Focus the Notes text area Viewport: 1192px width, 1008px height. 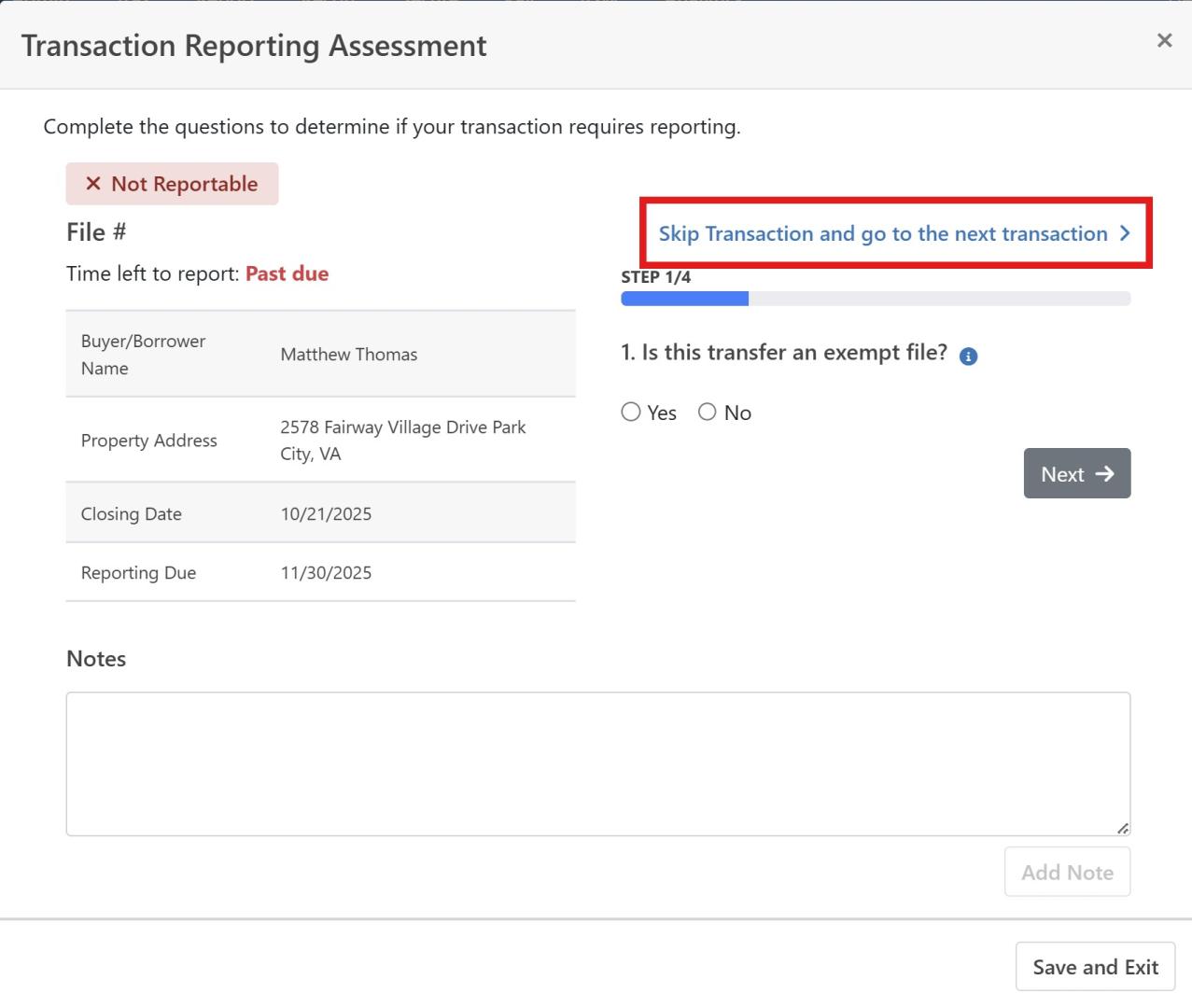597,763
